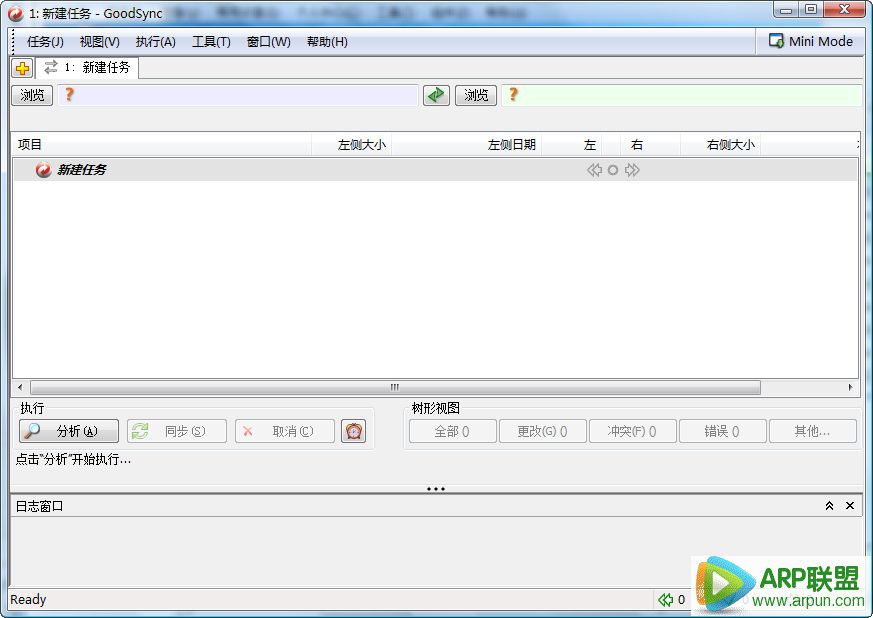Click the alarm clock icon next to 取消
Image resolution: width=873 pixels, height=618 pixels.
click(x=355, y=430)
